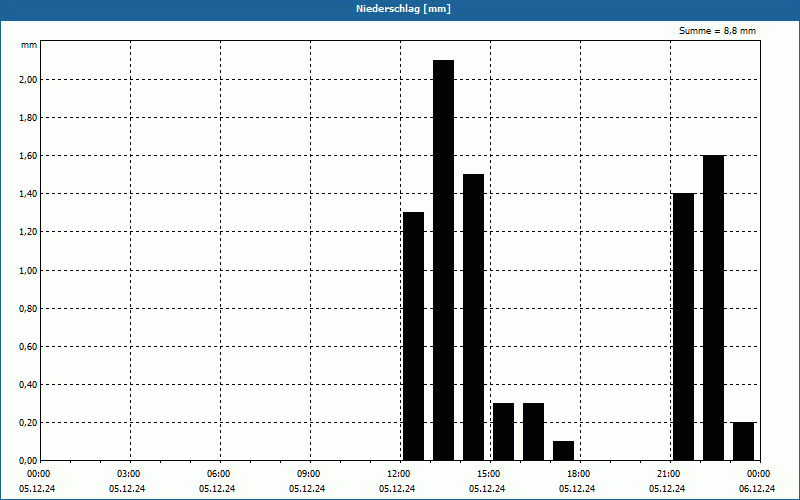
Task: Click the 21:00 x-axis time label
Action: tap(670, 474)
